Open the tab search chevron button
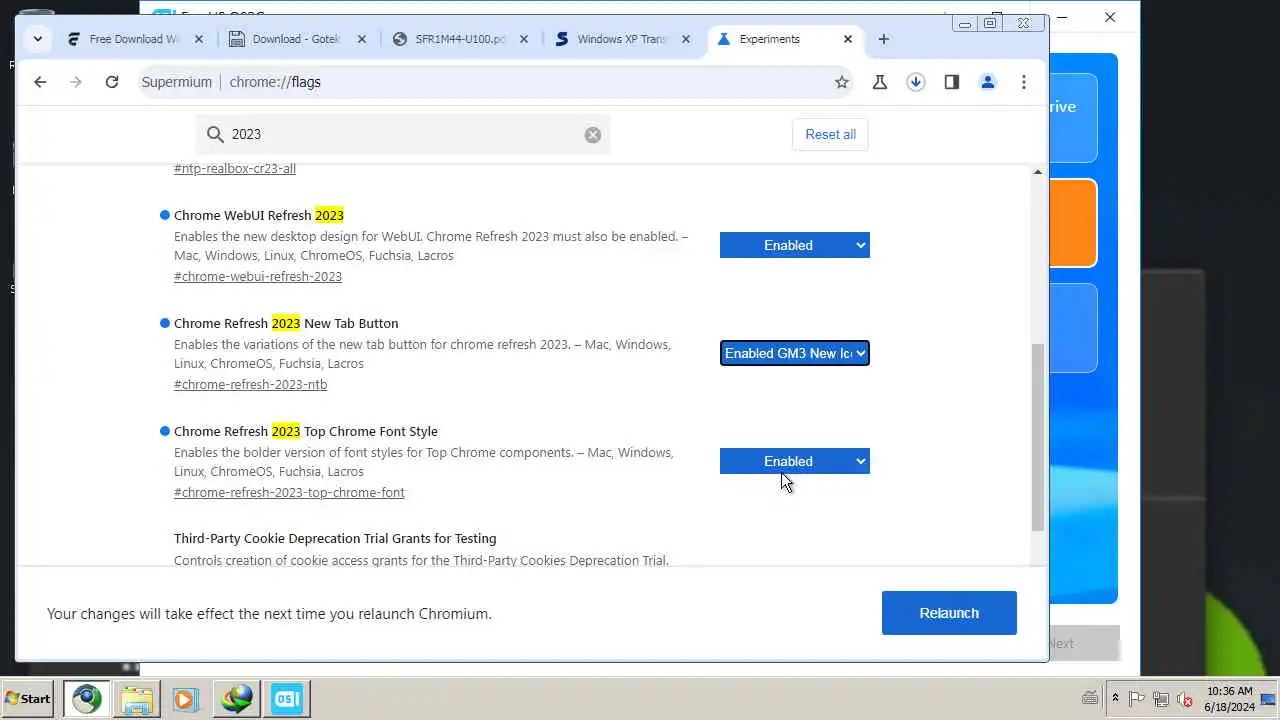The image size is (1280, 720). [x=38, y=39]
